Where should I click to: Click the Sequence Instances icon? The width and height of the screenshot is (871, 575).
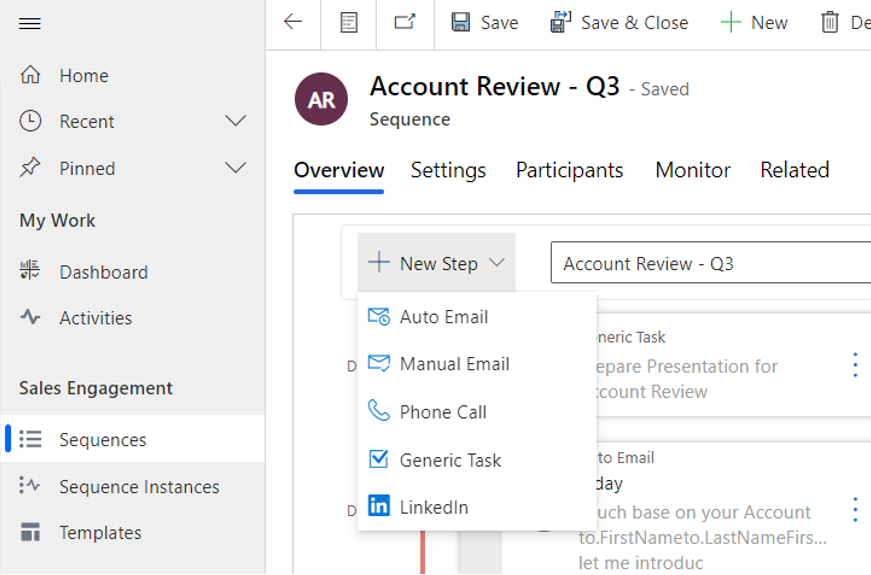click(x=30, y=485)
